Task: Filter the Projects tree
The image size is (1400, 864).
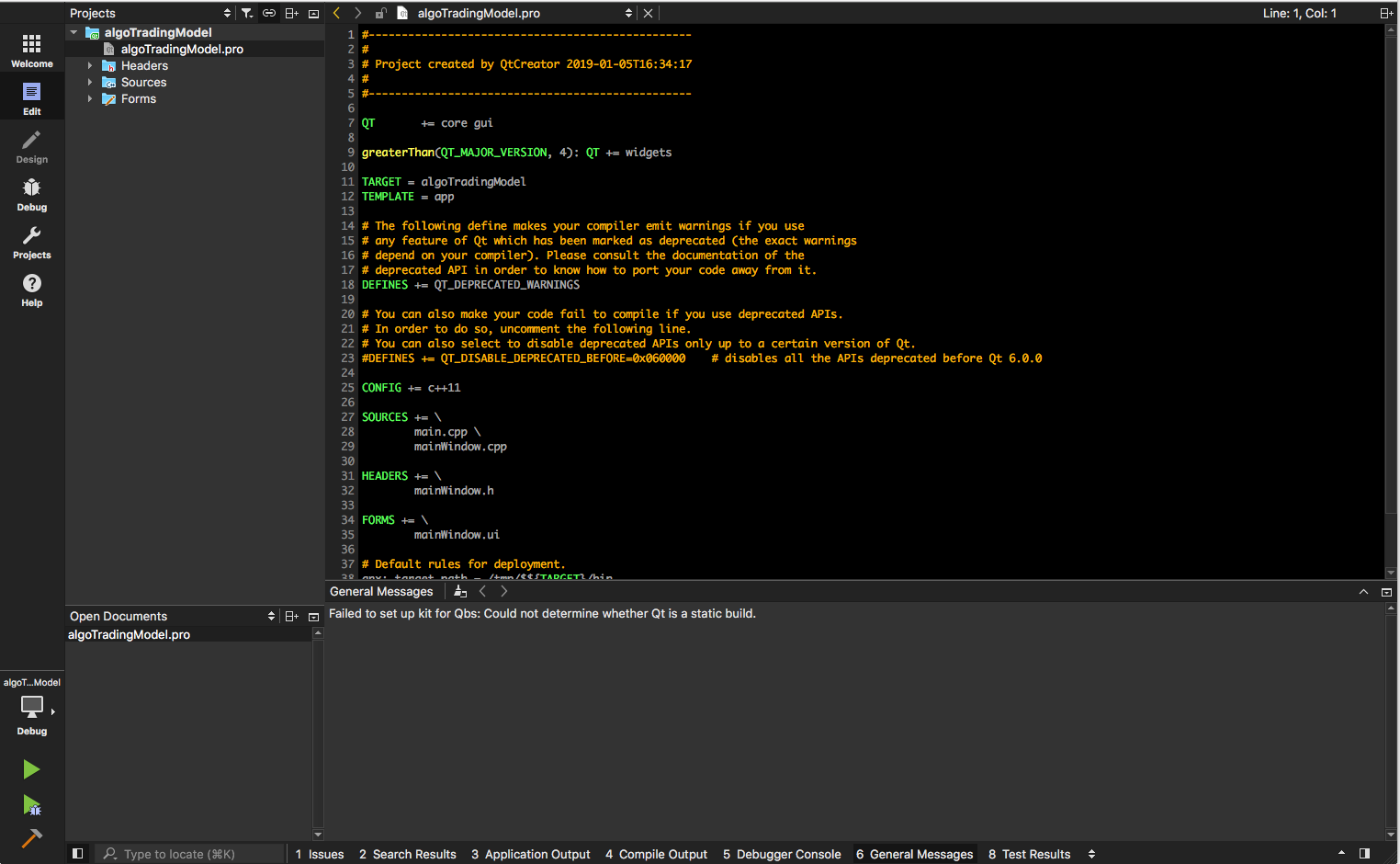Action: pos(247,13)
